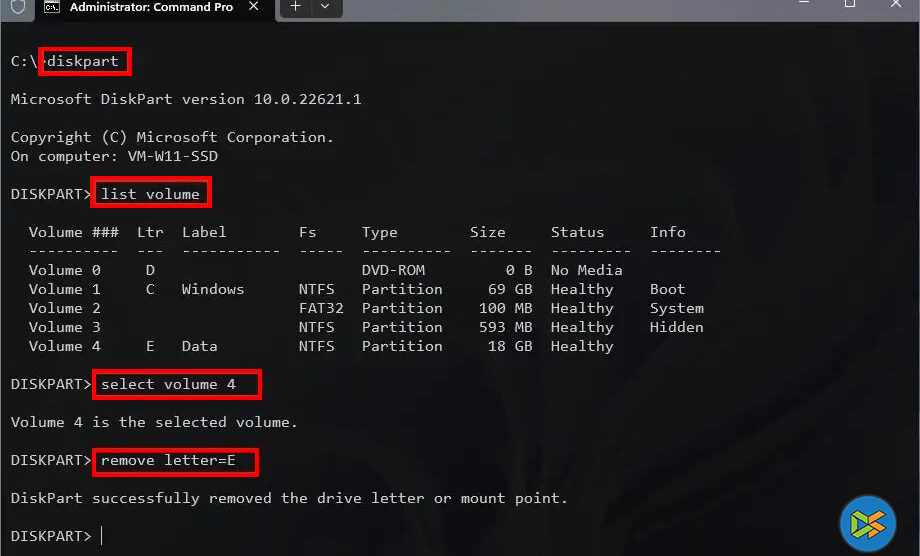Click the 'list volume' command text

click(150, 194)
